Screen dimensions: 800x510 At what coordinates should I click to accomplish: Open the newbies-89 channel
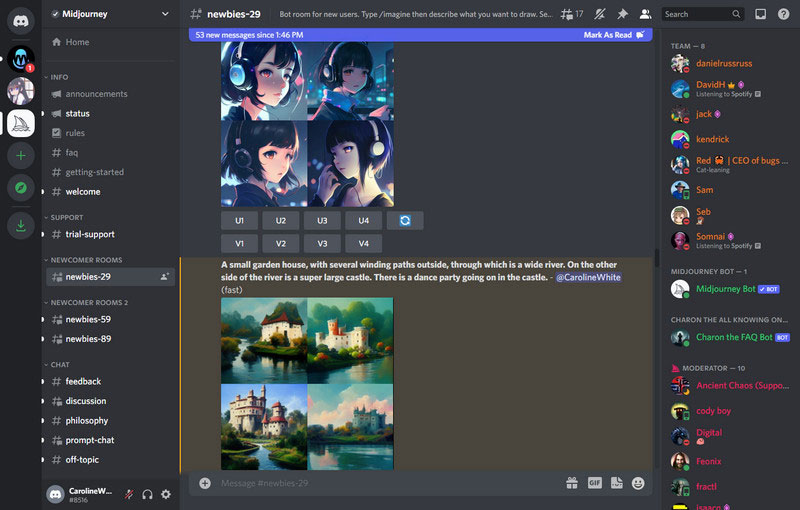coord(110,339)
